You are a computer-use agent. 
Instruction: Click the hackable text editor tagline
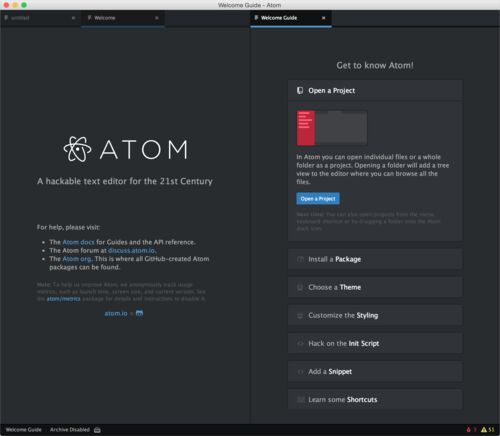(x=125, y=181)
